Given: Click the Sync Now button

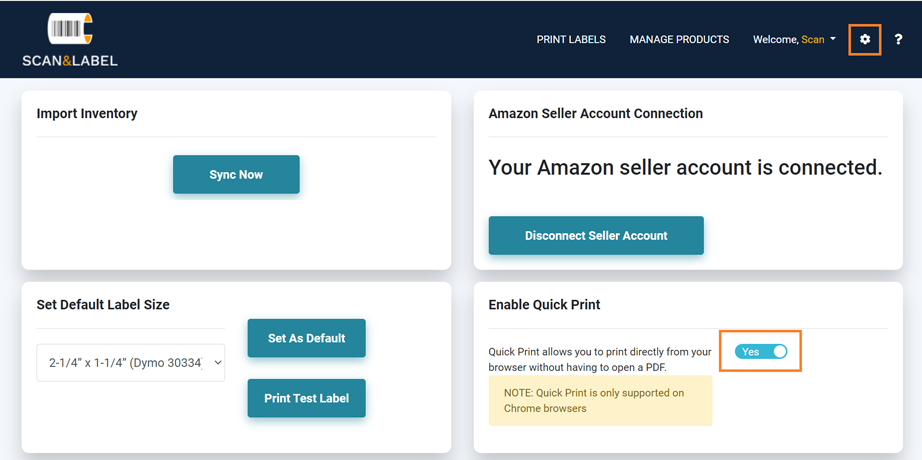Looking at the screenshot, I should coord(236,175).
